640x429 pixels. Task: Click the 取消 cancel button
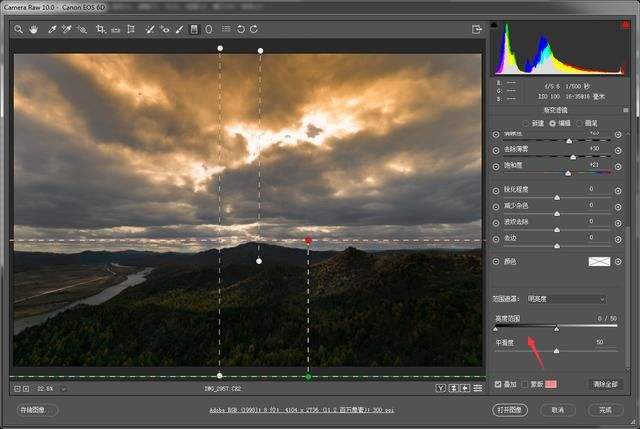[x=558, y=410]
